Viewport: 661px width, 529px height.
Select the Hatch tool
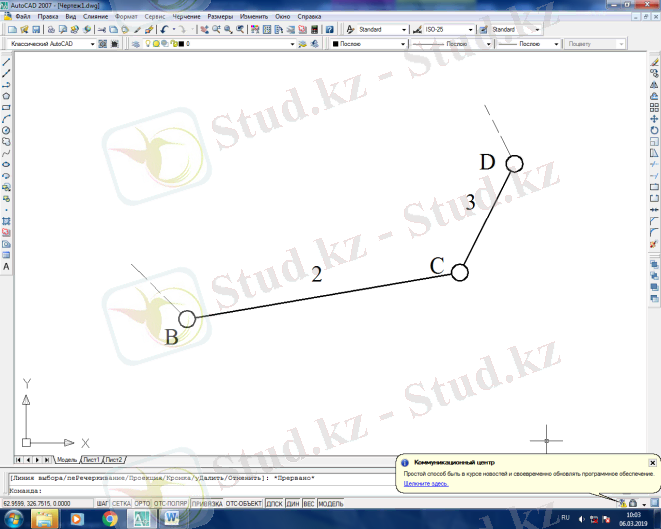point(6,221)
